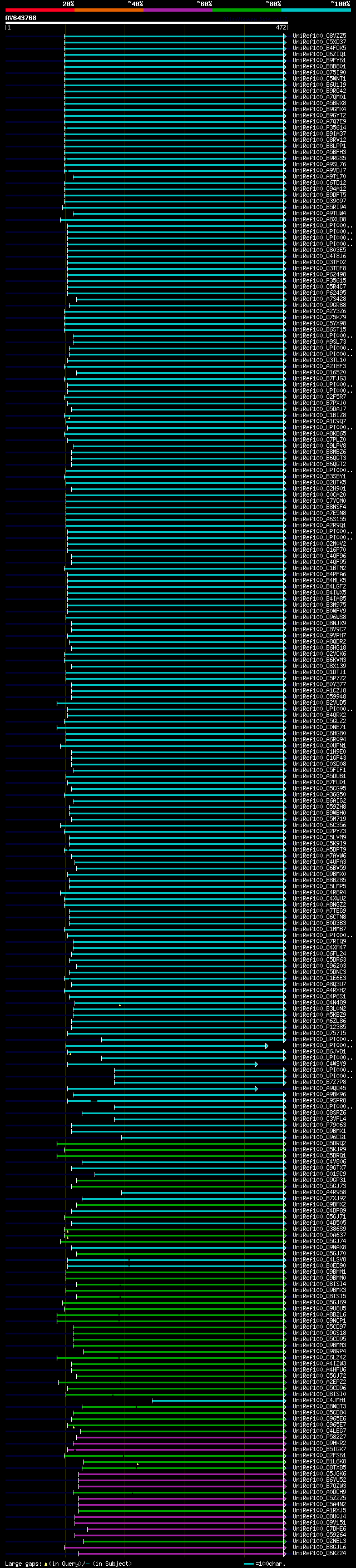Select the UniRef100_Q96CG1 label
Screen dimensions: 356x1568
pos(319,1137)
